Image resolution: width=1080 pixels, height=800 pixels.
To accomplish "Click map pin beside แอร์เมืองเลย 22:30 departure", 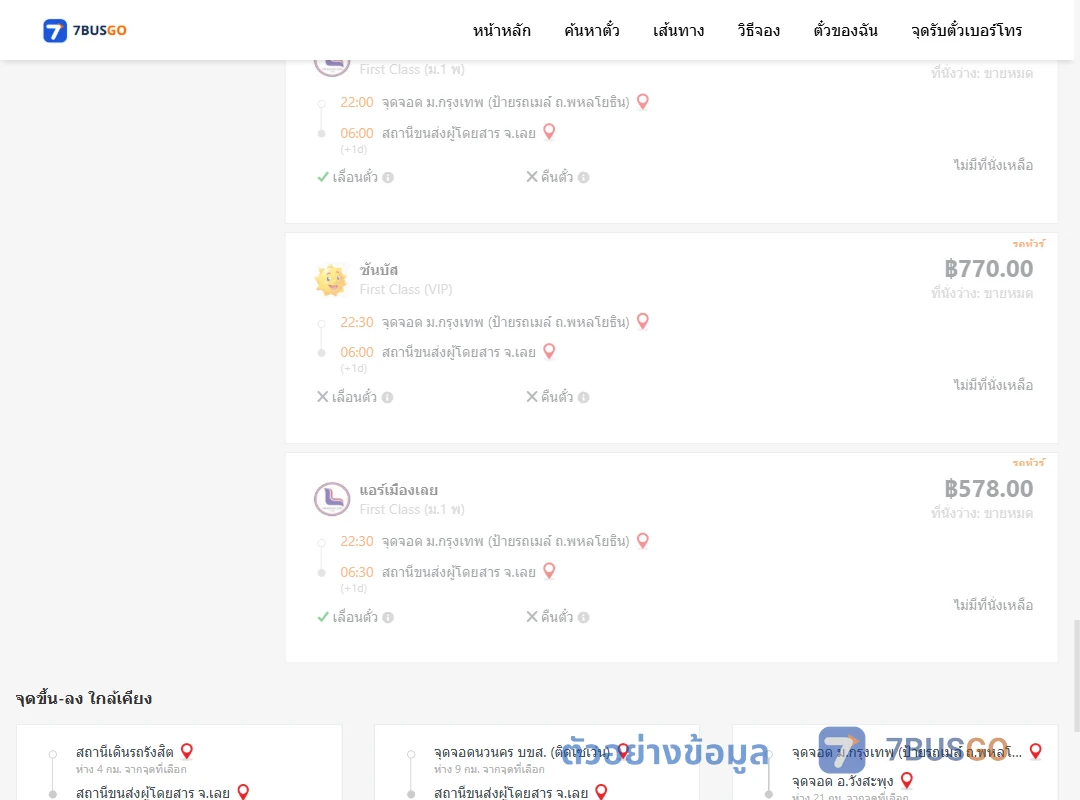I will pos(643,541).
